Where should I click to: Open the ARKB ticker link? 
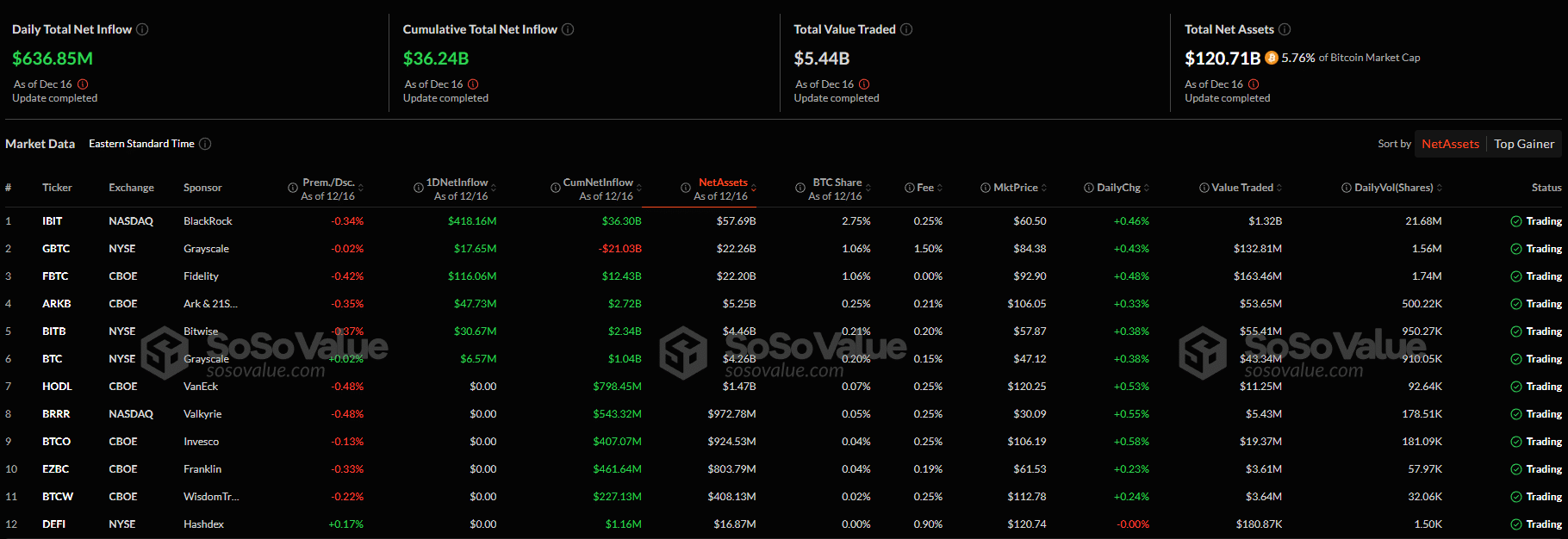click(57, 304)
